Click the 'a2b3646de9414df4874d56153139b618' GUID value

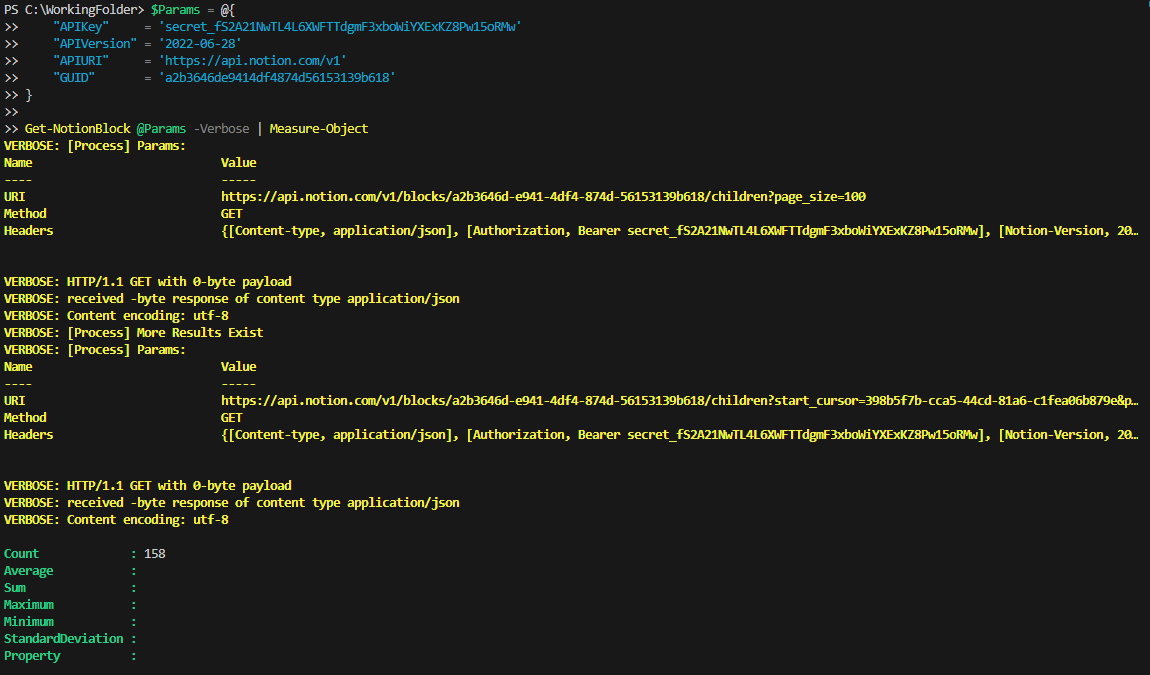[x=277, y=78]
